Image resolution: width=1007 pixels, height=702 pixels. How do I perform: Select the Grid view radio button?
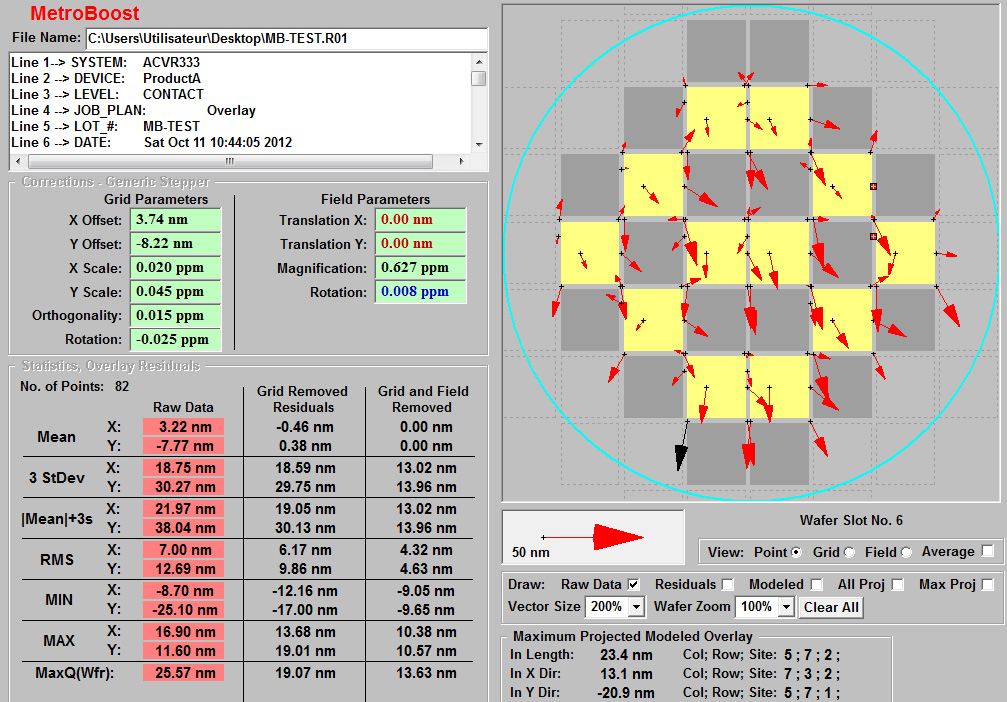click(x=848, y=552)
